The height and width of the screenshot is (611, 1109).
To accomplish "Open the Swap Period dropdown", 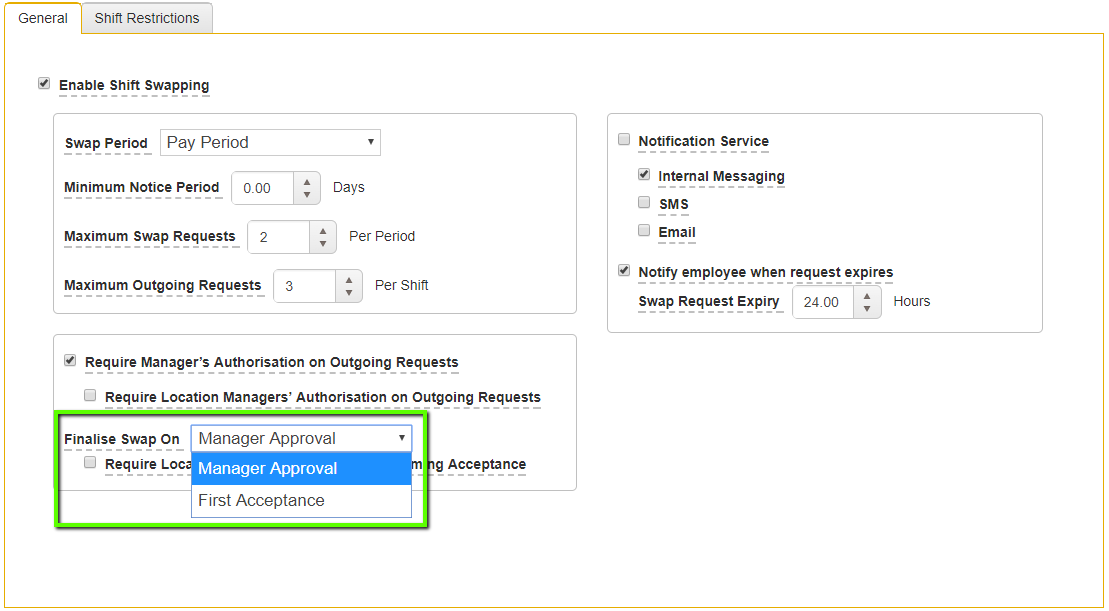I will pyautogui.click(x=270, y=142).
